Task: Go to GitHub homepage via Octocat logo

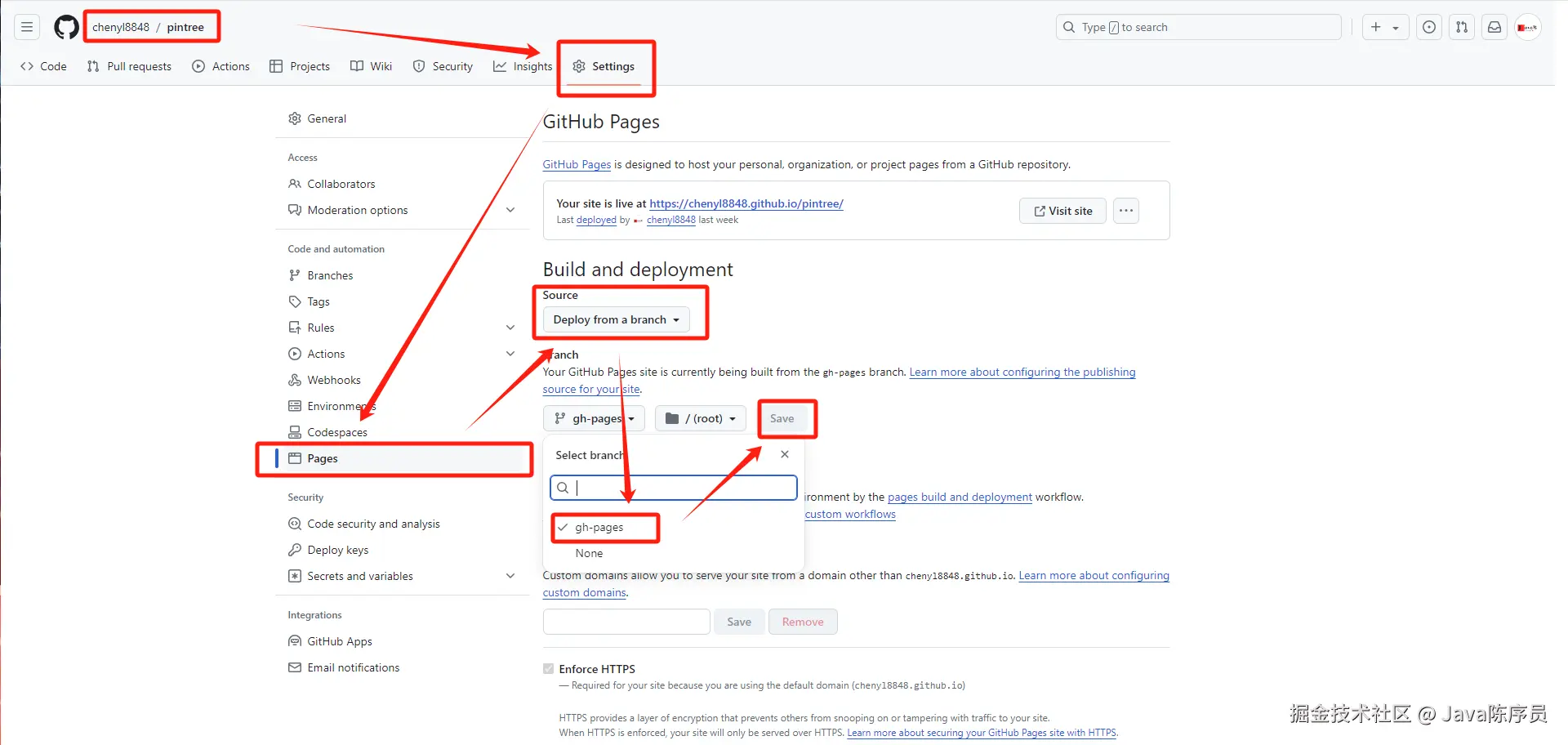Action: click(66, 27)
